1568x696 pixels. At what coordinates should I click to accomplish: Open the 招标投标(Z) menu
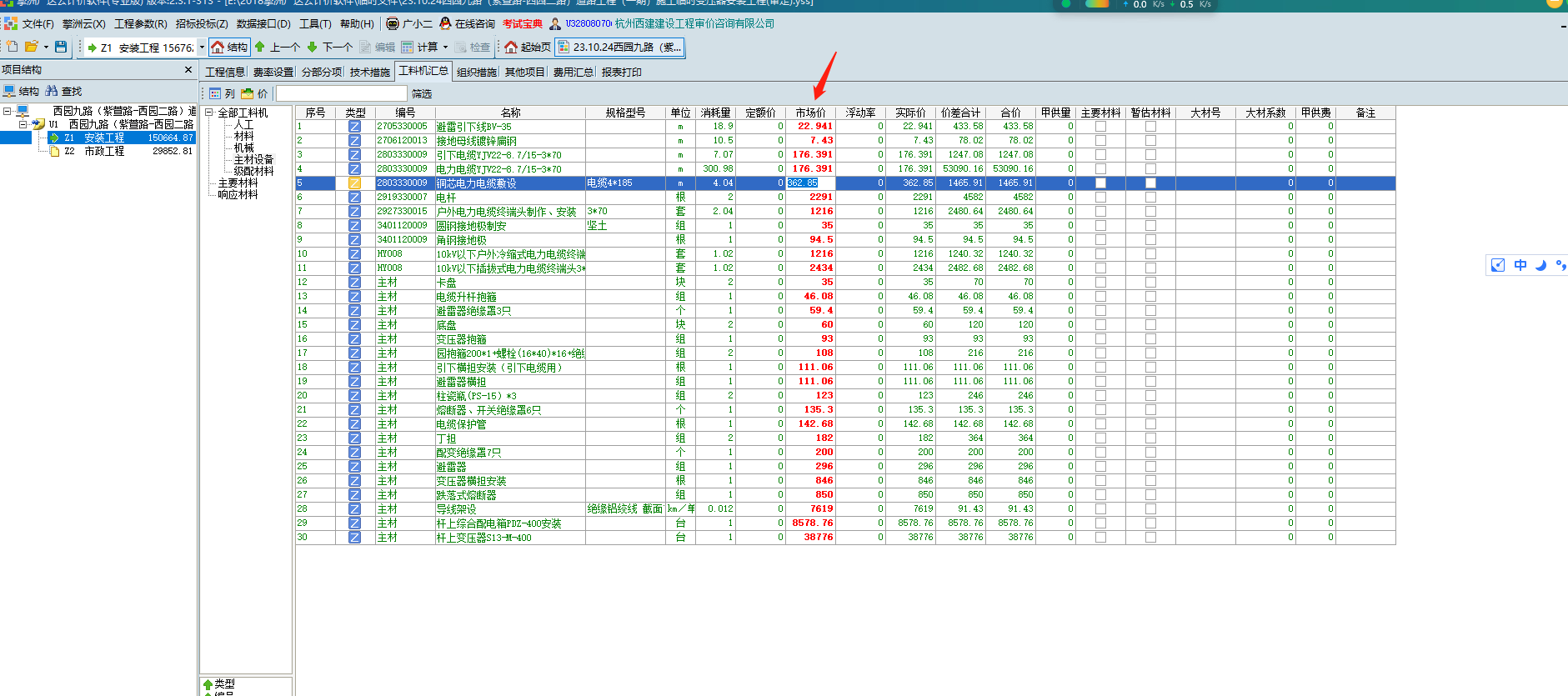202,24
